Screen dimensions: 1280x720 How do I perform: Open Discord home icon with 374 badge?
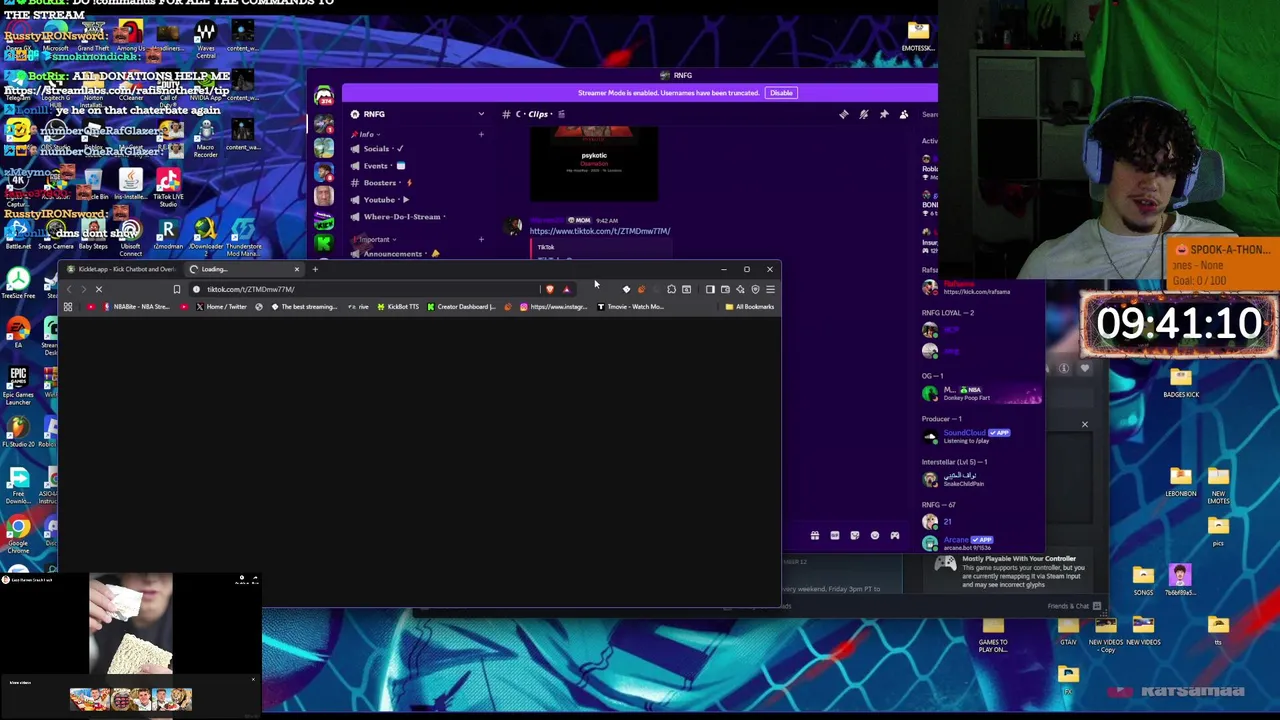[323, 97]
